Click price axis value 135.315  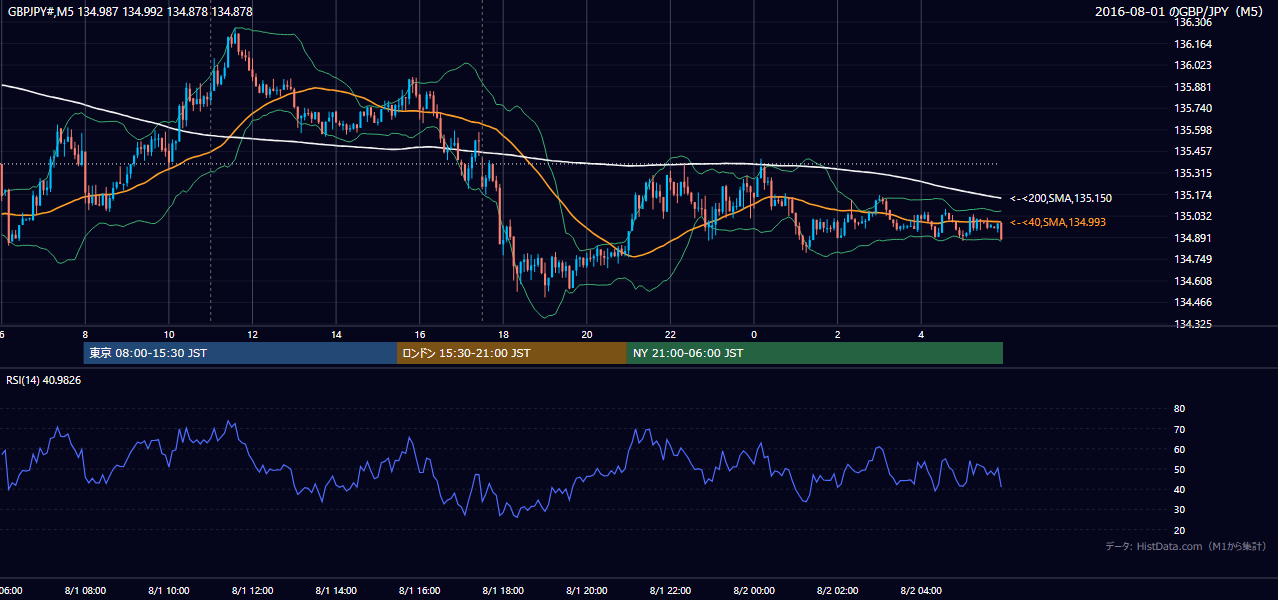(x=1193, y=173)
